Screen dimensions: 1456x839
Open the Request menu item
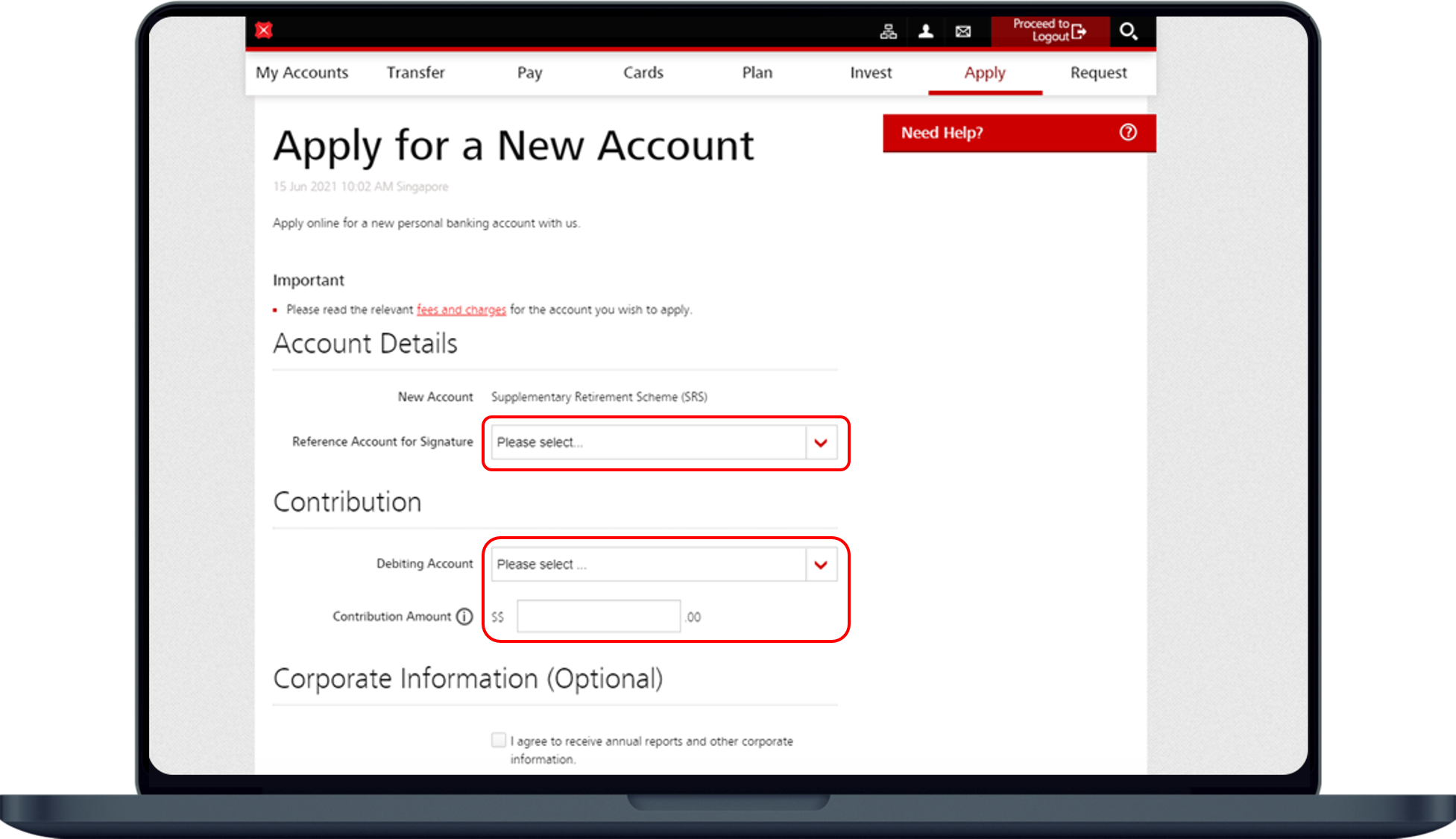[1098, 73]
